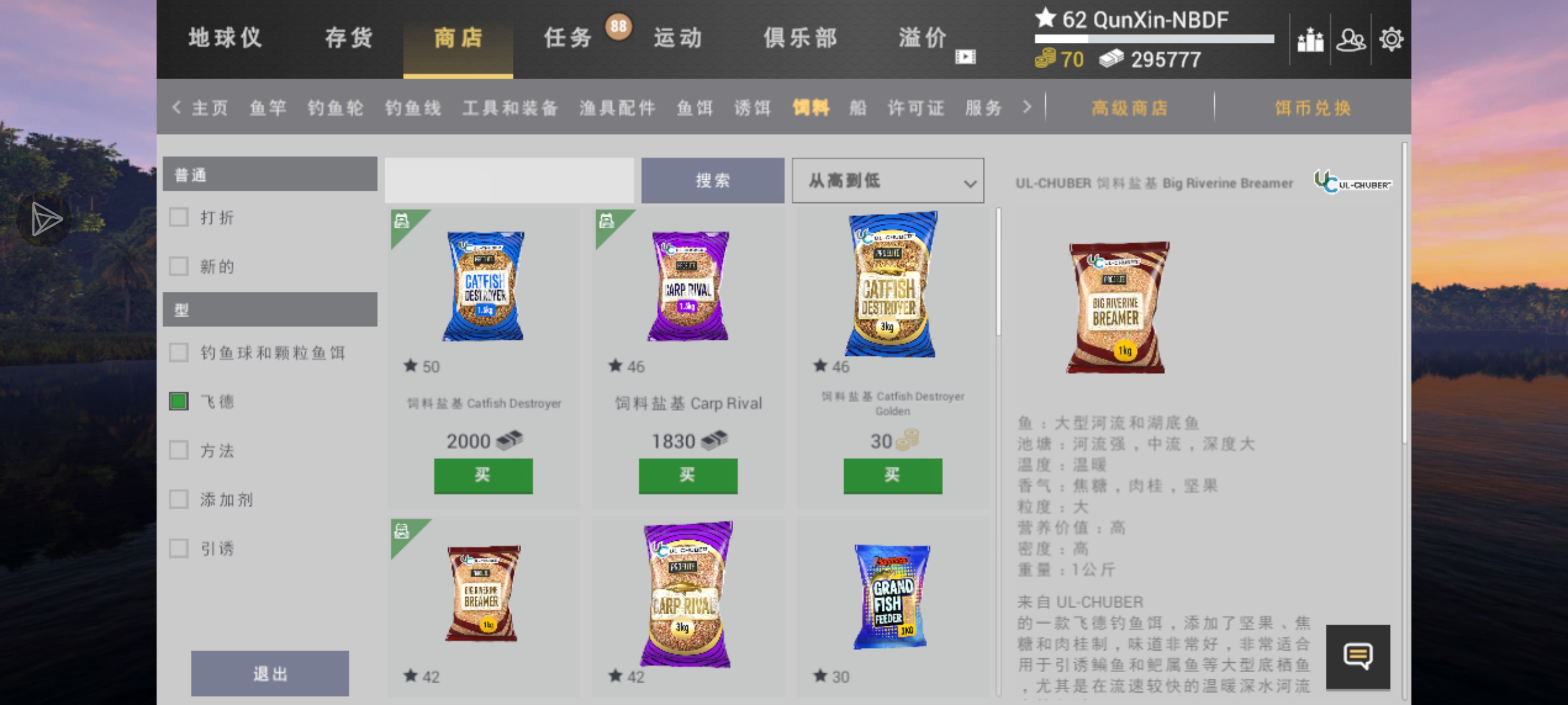Click the UL-CHUBER brand logo
The height and width of the screenshot is (705, 1568).
pyautogui.click(x=1352, y=182)
